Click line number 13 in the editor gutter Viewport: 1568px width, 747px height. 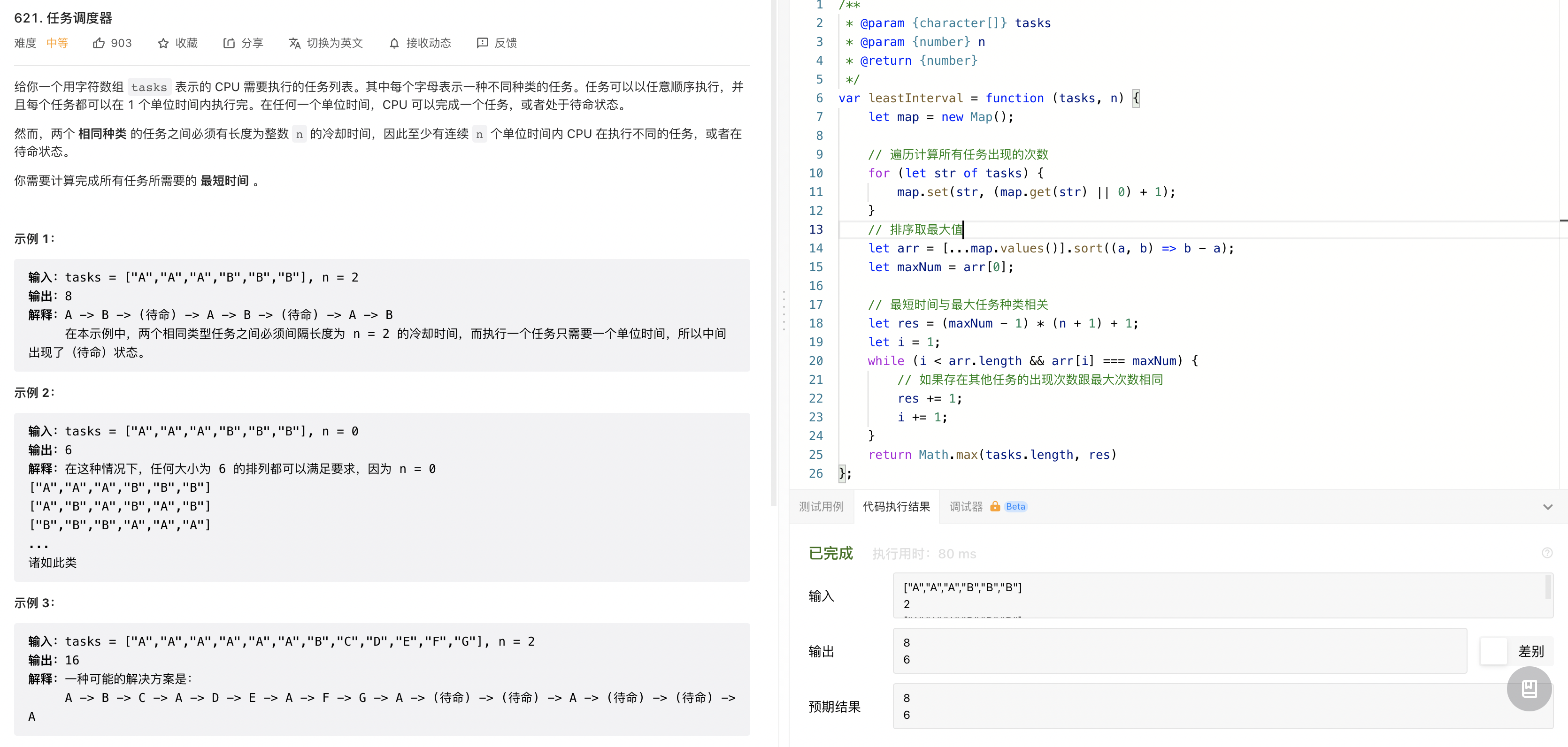point(815,229)
